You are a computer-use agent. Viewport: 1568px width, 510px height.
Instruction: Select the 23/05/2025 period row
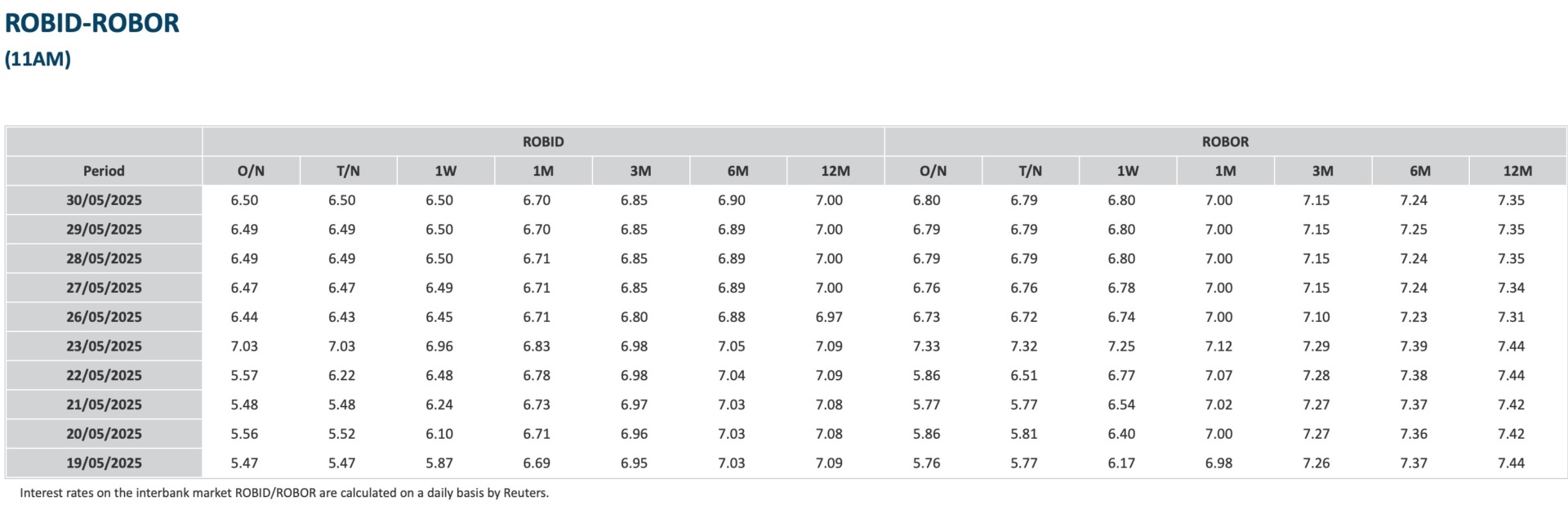tap(104, 346)
